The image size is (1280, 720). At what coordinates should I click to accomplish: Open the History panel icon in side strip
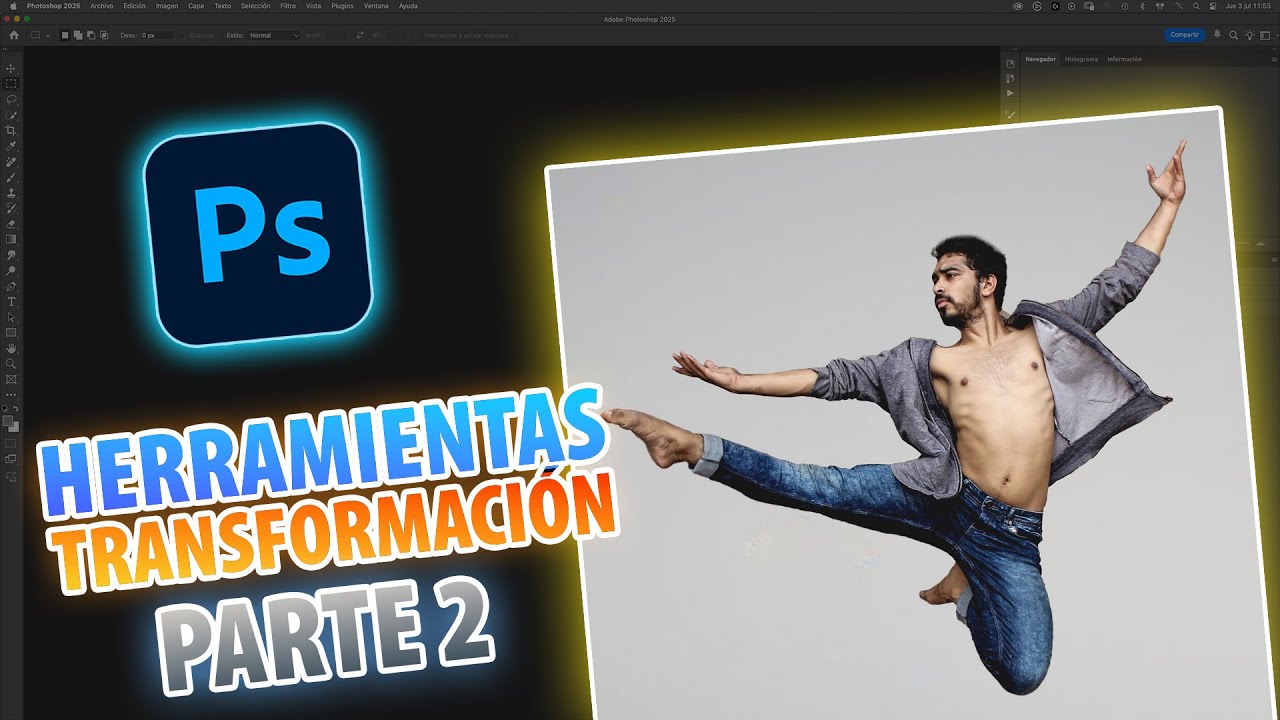tap(1010, 78)
